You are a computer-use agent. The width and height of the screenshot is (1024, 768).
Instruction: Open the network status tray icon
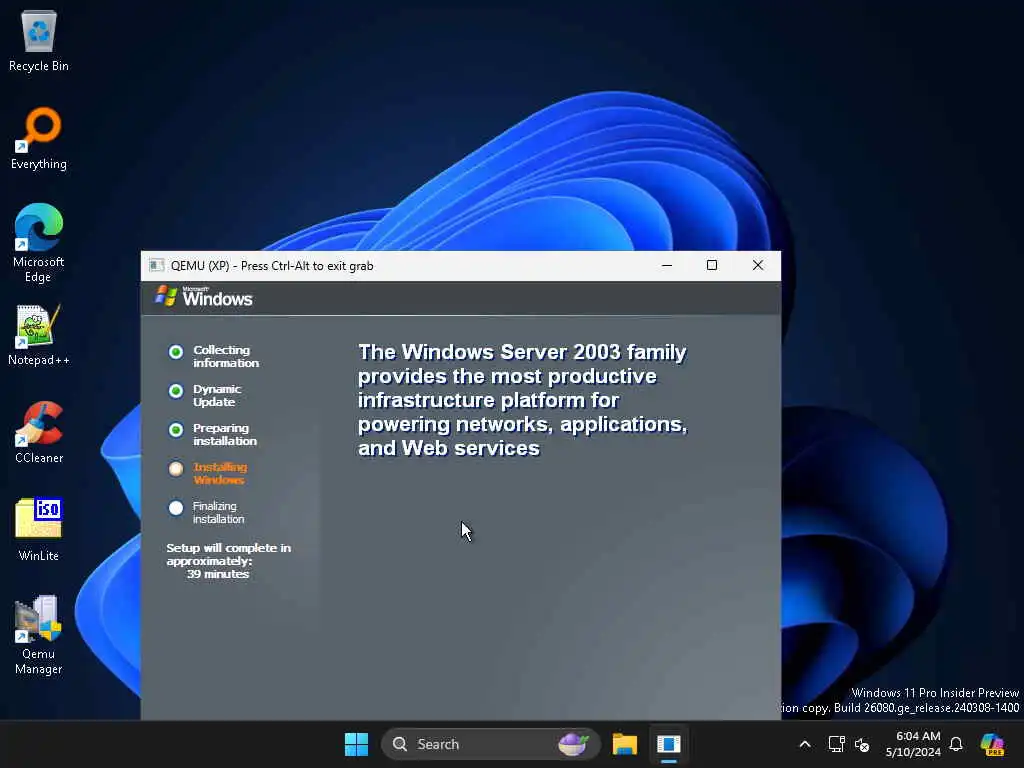(837, 744)
